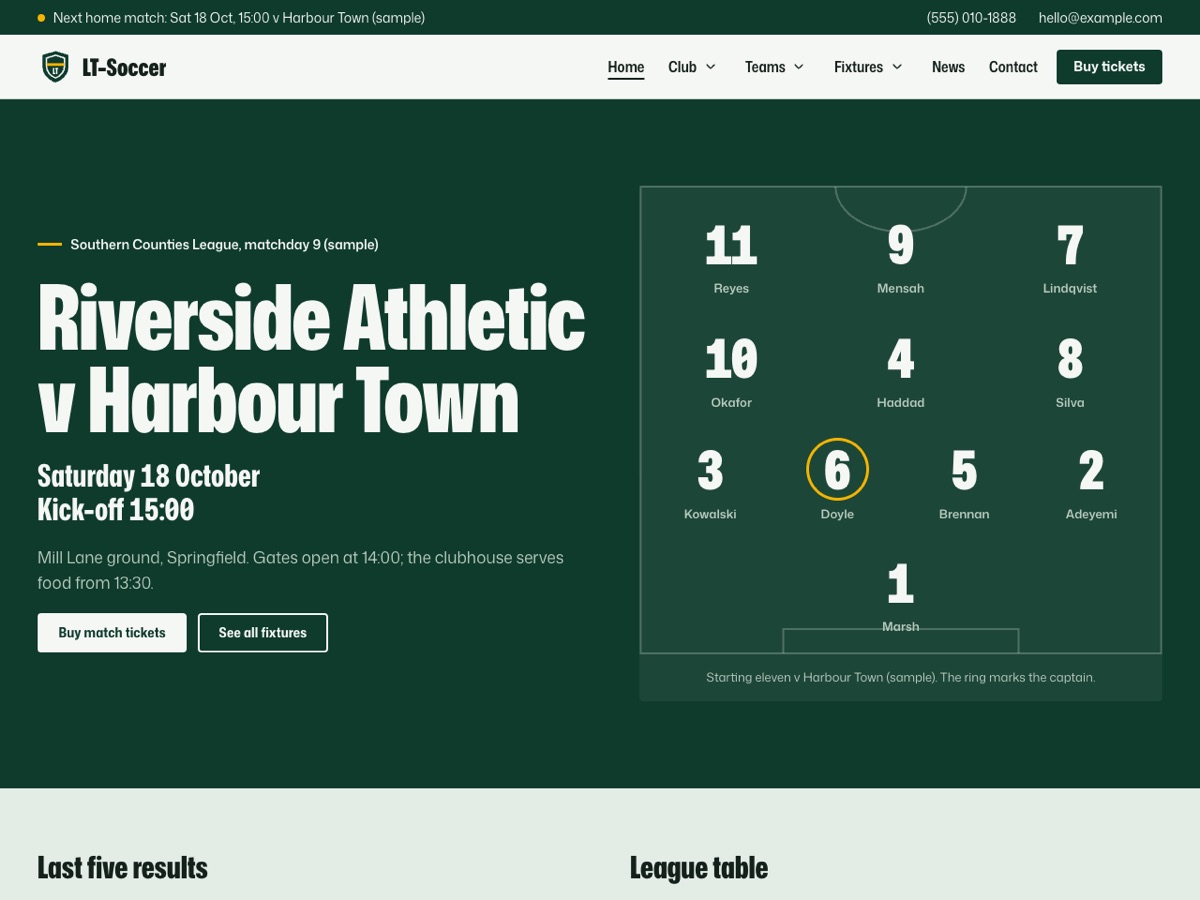Select player number 9 Mensah
The image size is (1200, 900).
[900, 258]
